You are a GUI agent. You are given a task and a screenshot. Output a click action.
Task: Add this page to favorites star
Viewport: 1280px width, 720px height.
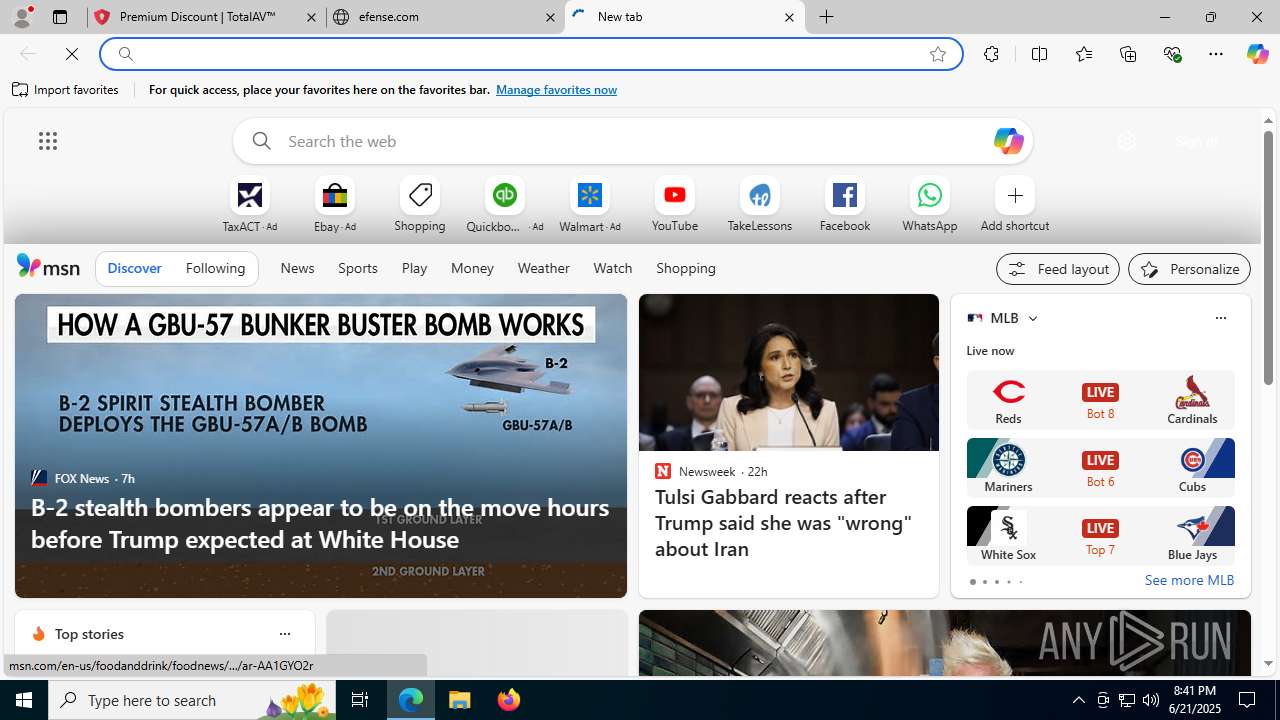(937, 54)
